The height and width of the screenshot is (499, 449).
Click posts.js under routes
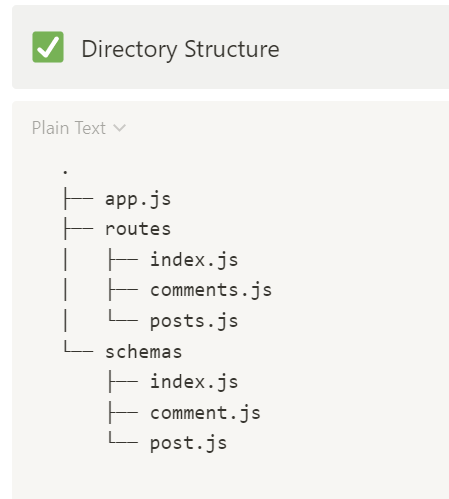(194, 321)
